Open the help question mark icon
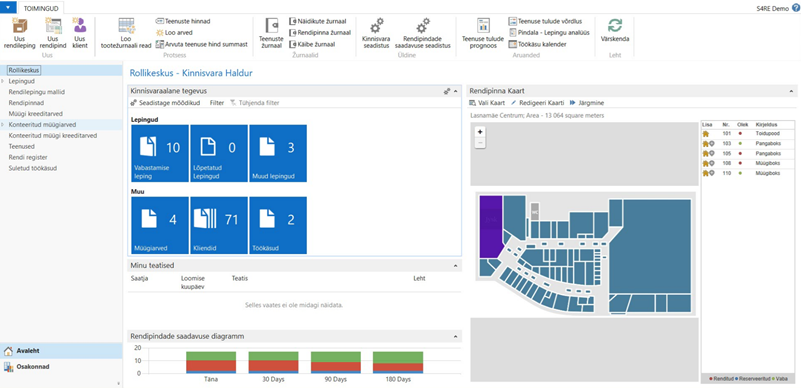 coord(795,8)
